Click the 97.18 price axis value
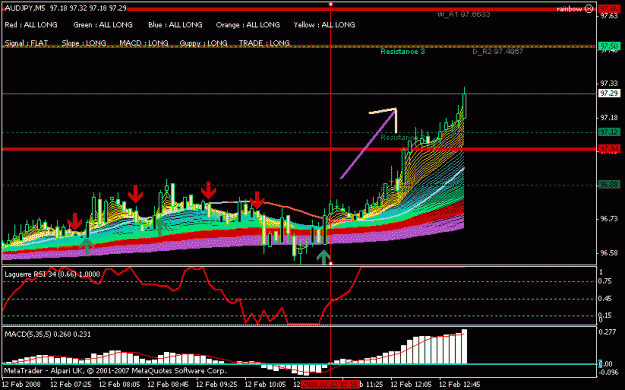Screen dimensions: 625x390 [x=609, y=118]
